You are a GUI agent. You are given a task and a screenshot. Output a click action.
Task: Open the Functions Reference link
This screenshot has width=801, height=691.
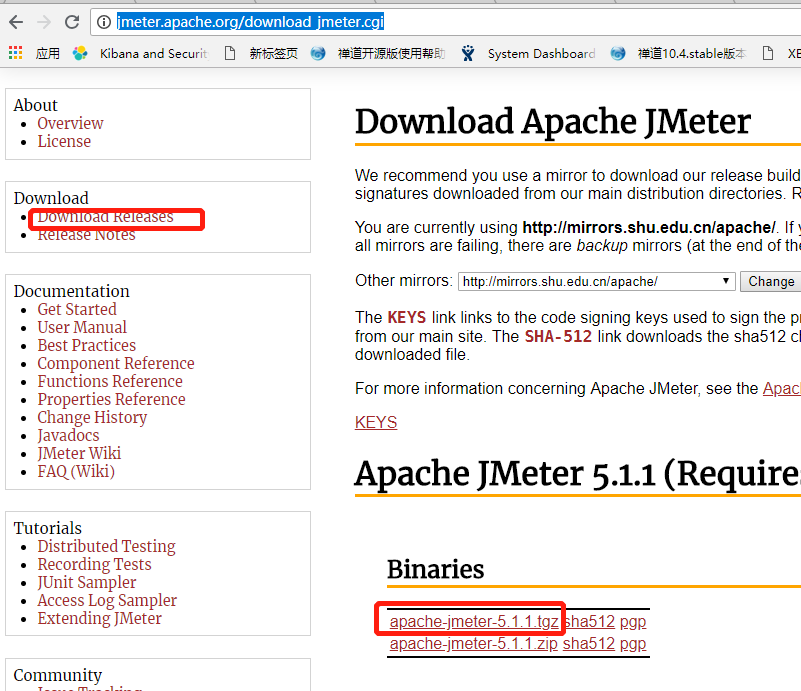110,382
